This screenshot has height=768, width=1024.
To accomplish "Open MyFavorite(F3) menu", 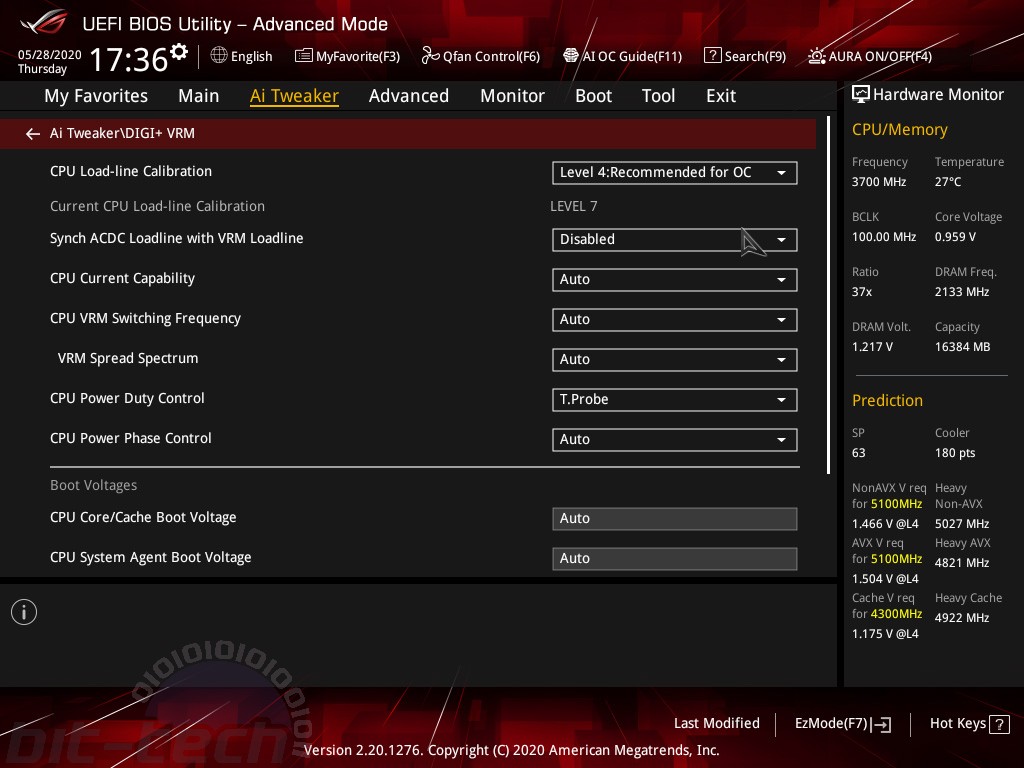I will 358,57.
